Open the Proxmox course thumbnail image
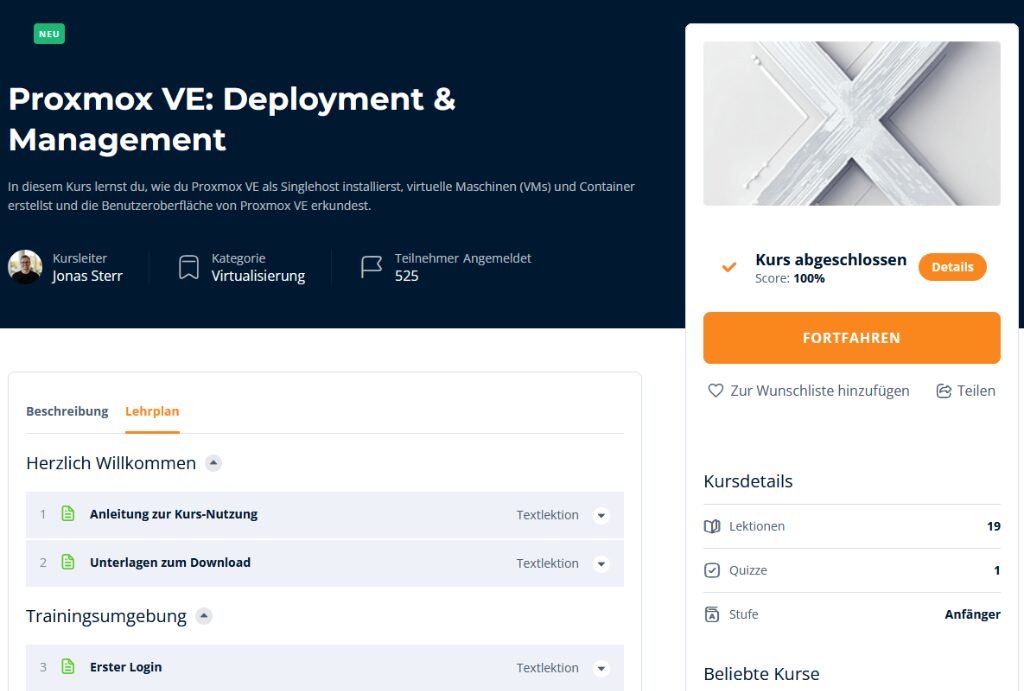The image size is (1024, 691). pos(852,123)
